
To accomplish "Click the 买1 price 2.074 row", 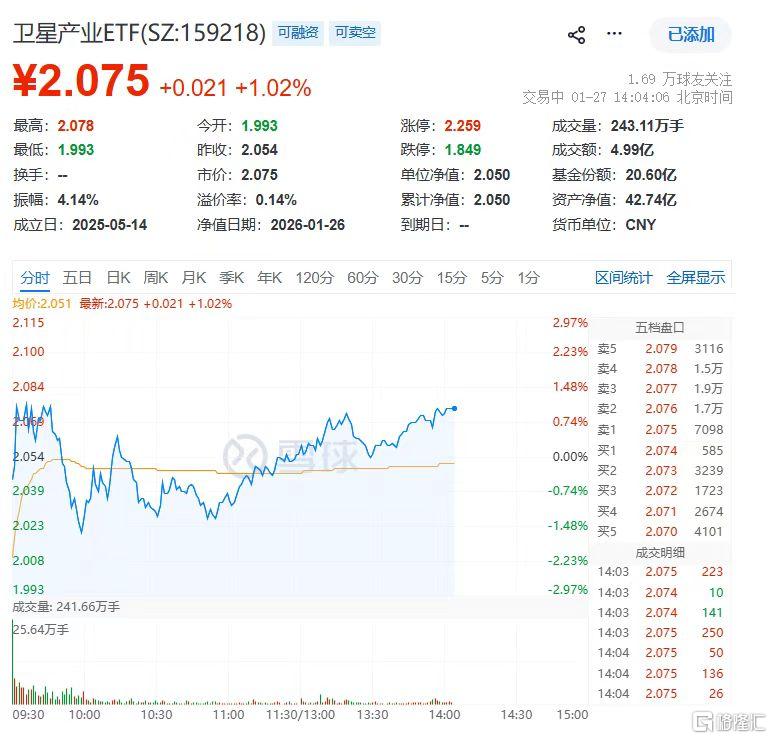I will [660, 450].
